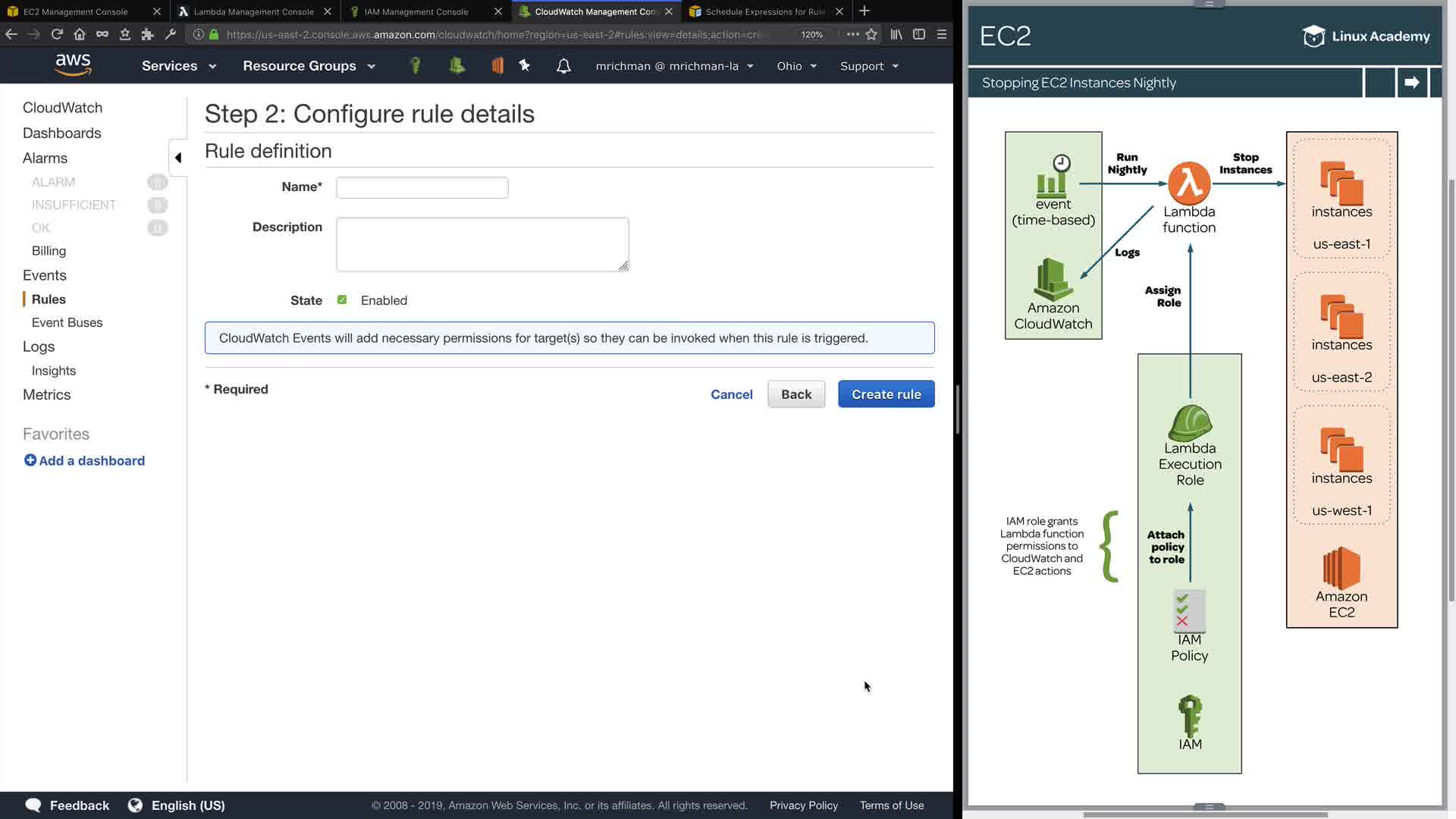This screenshot has height=819, width=1456.
Task: Uncheck the Enabled state checkbox
Action: coord(342,300)
